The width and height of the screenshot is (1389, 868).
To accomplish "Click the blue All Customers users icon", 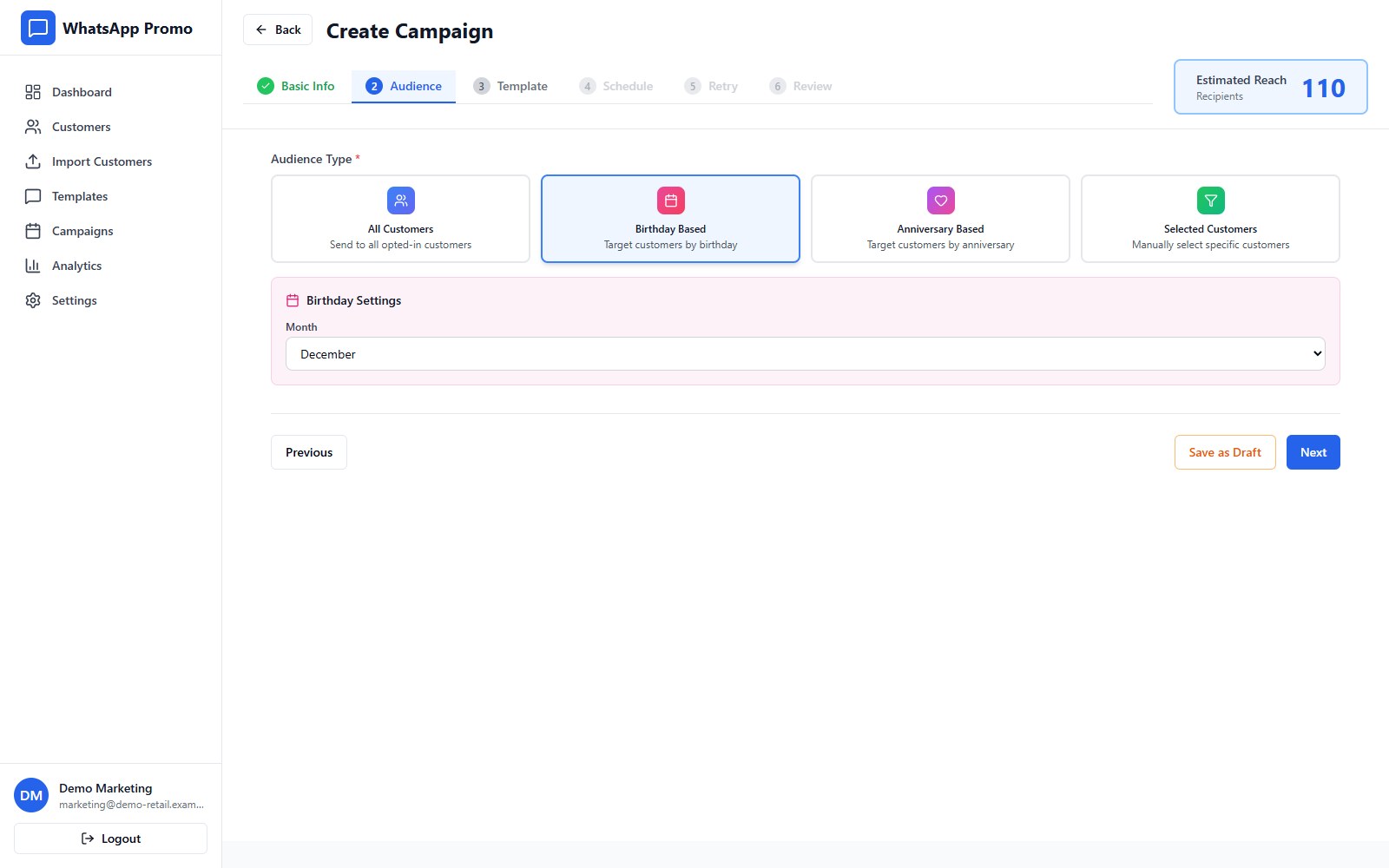I will (x=401, y=201).
